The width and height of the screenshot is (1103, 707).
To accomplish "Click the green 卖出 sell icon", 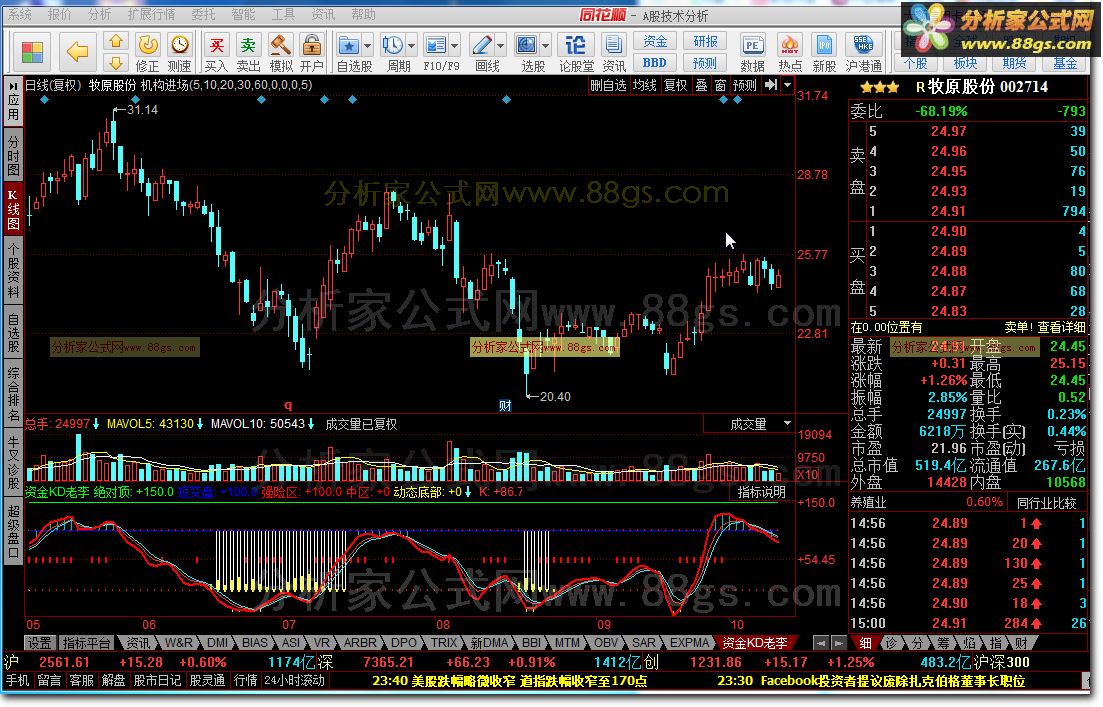I will [x=248, y=46].
